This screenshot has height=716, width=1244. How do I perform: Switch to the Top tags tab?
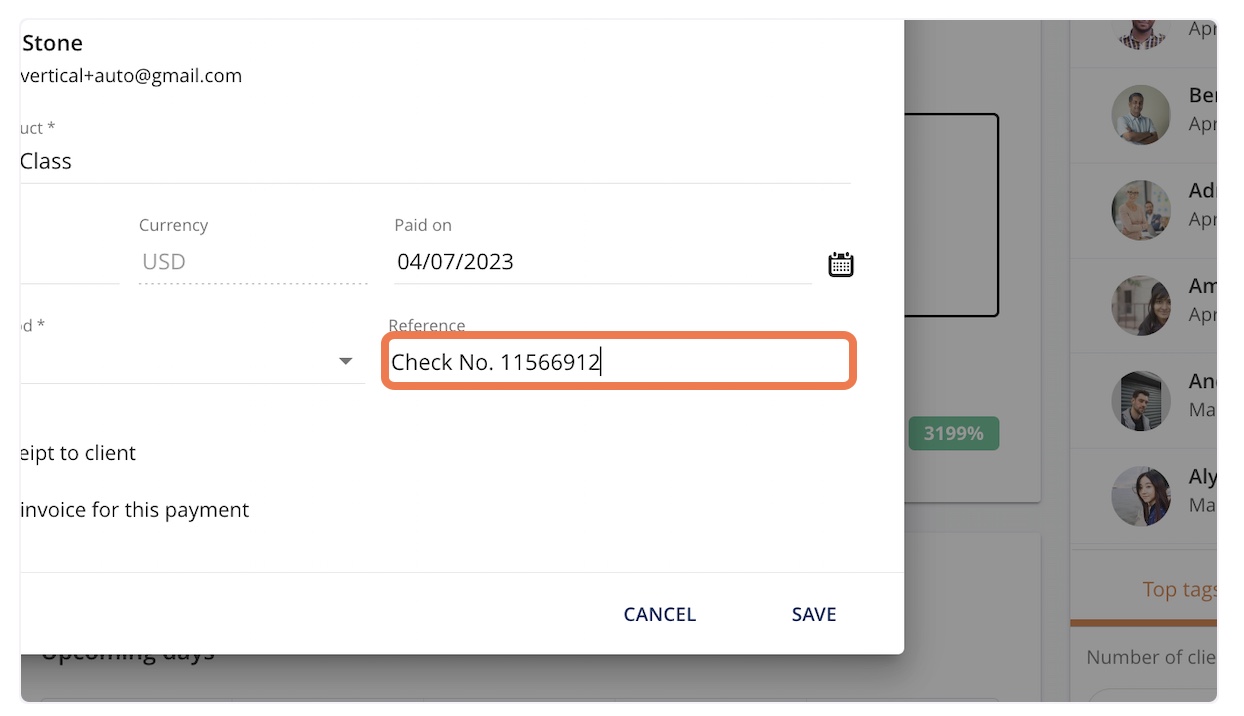point(1180,589)
